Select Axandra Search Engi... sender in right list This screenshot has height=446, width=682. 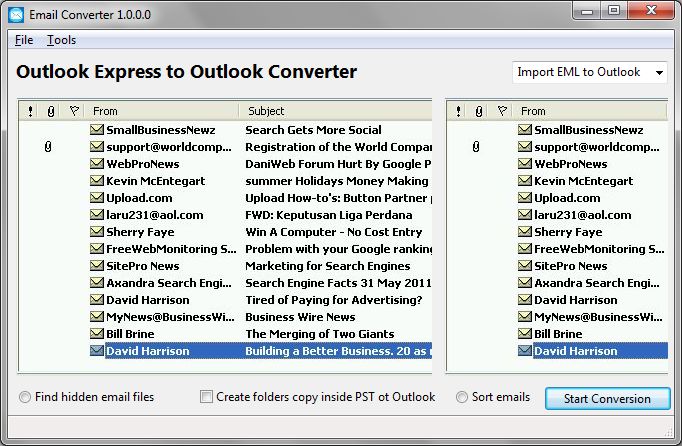[597, 283]
